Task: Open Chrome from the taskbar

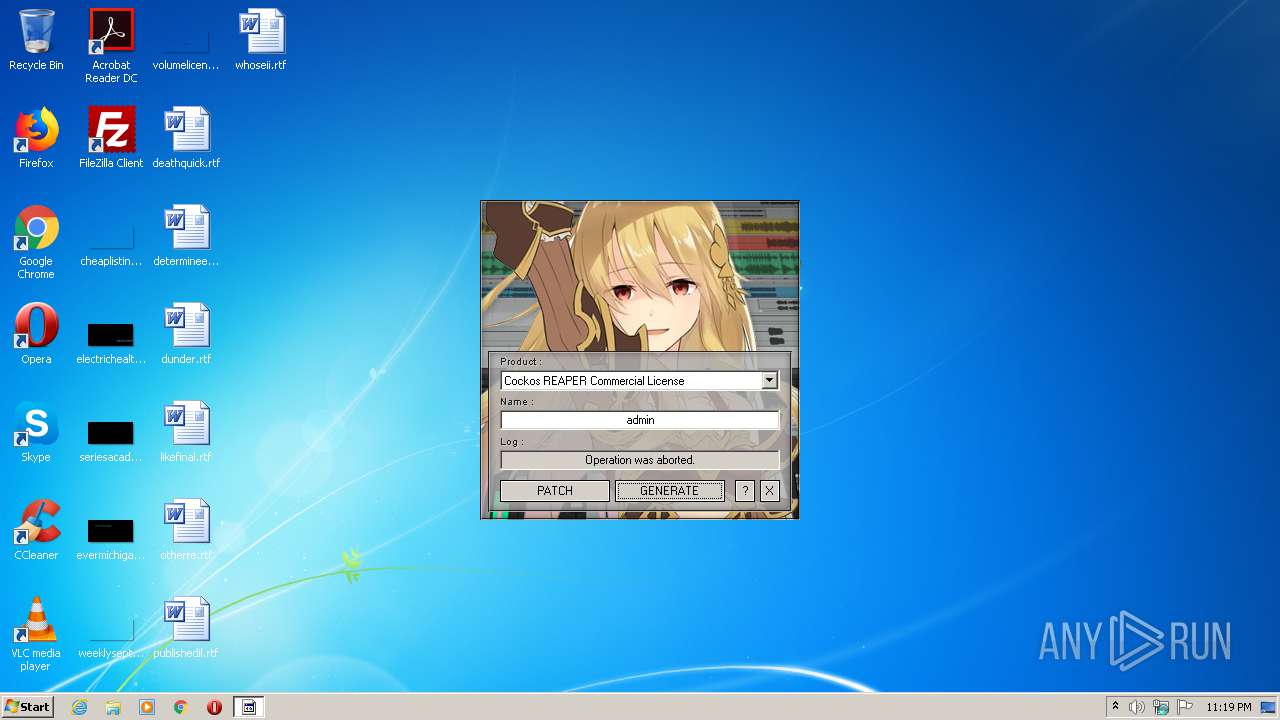Action: coord(181,707)
